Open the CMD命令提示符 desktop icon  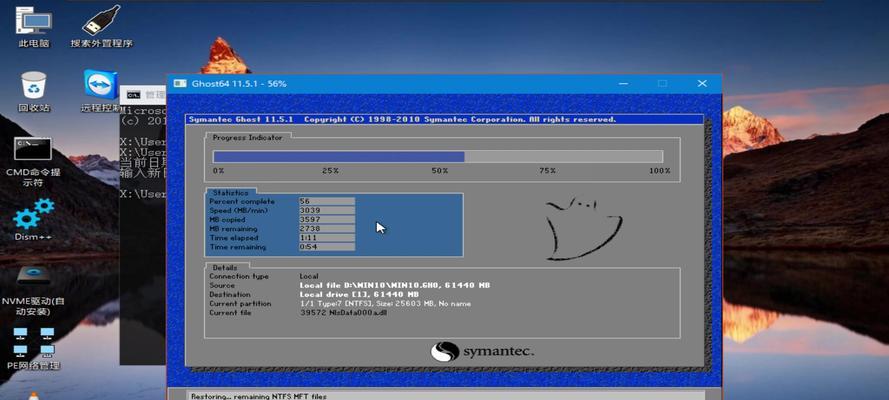[x=33, y=161]
